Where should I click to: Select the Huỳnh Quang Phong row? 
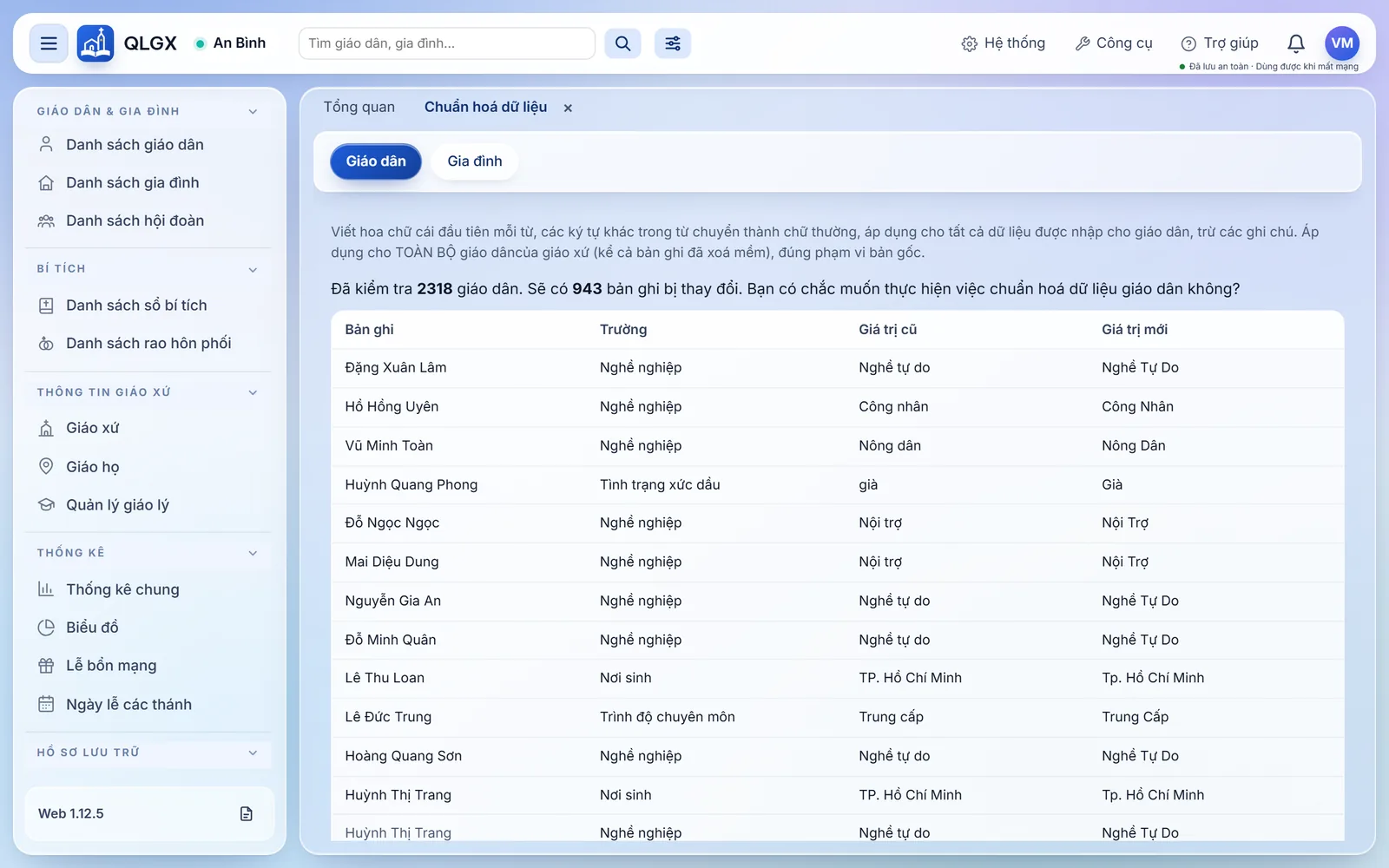(x=837, y=484)
